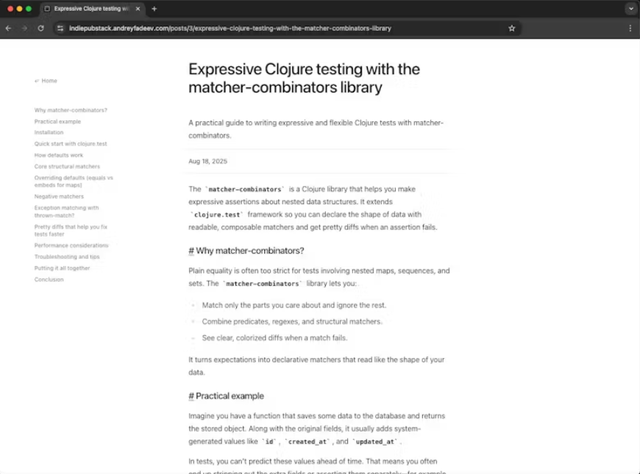Click the # anchor before Why matcher-combinators? heading
Viewport: 640px width, 474px height.
pos(191,251)
